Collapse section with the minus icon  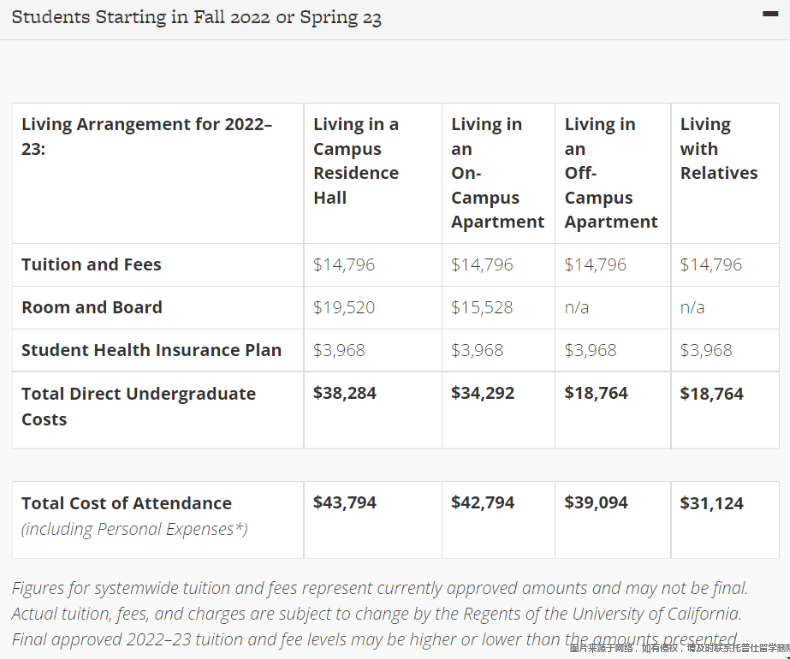click(x=770, y=14)
